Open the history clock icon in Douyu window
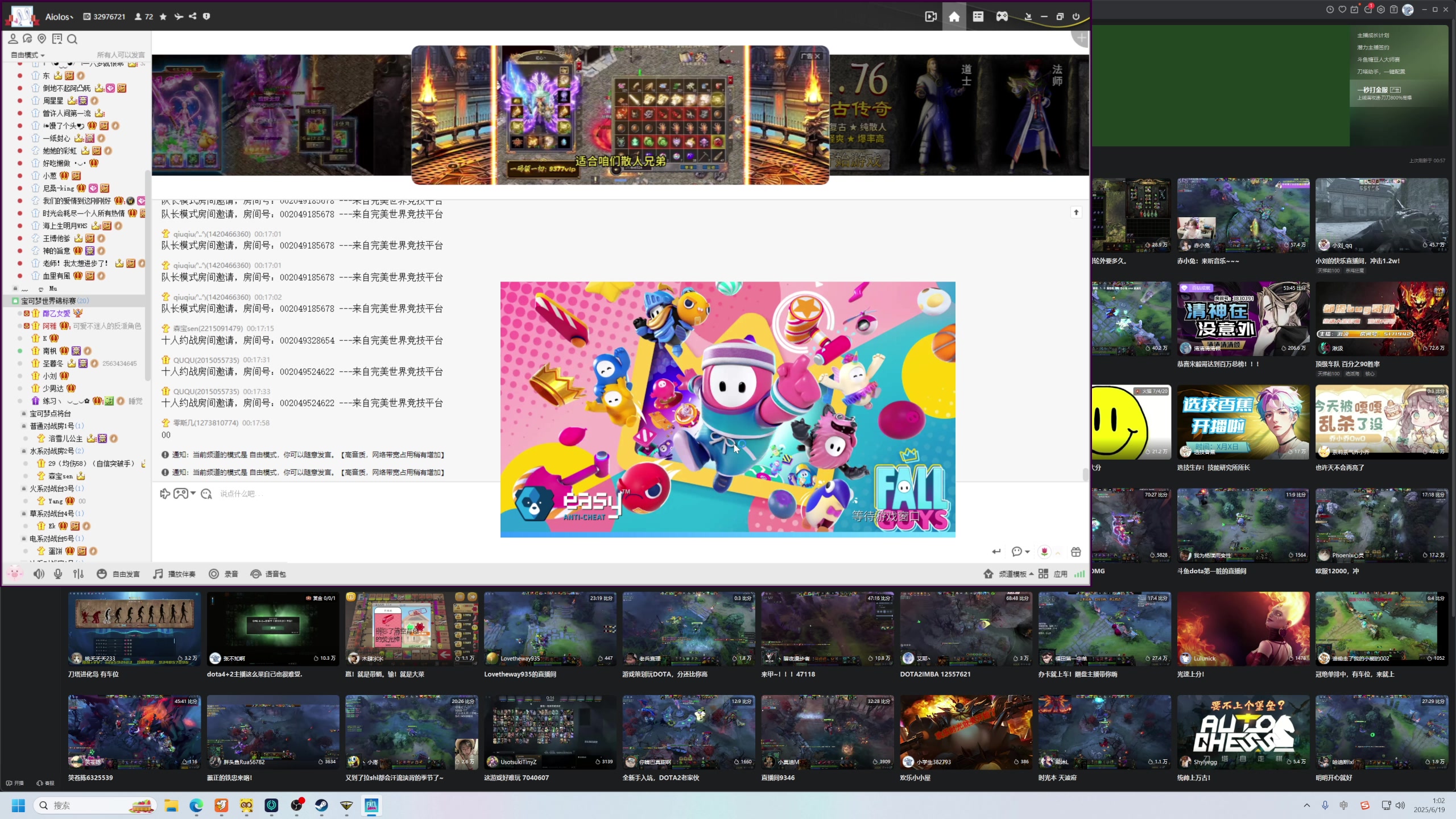Viewport: 1456px width, 819px height. 1330,10
